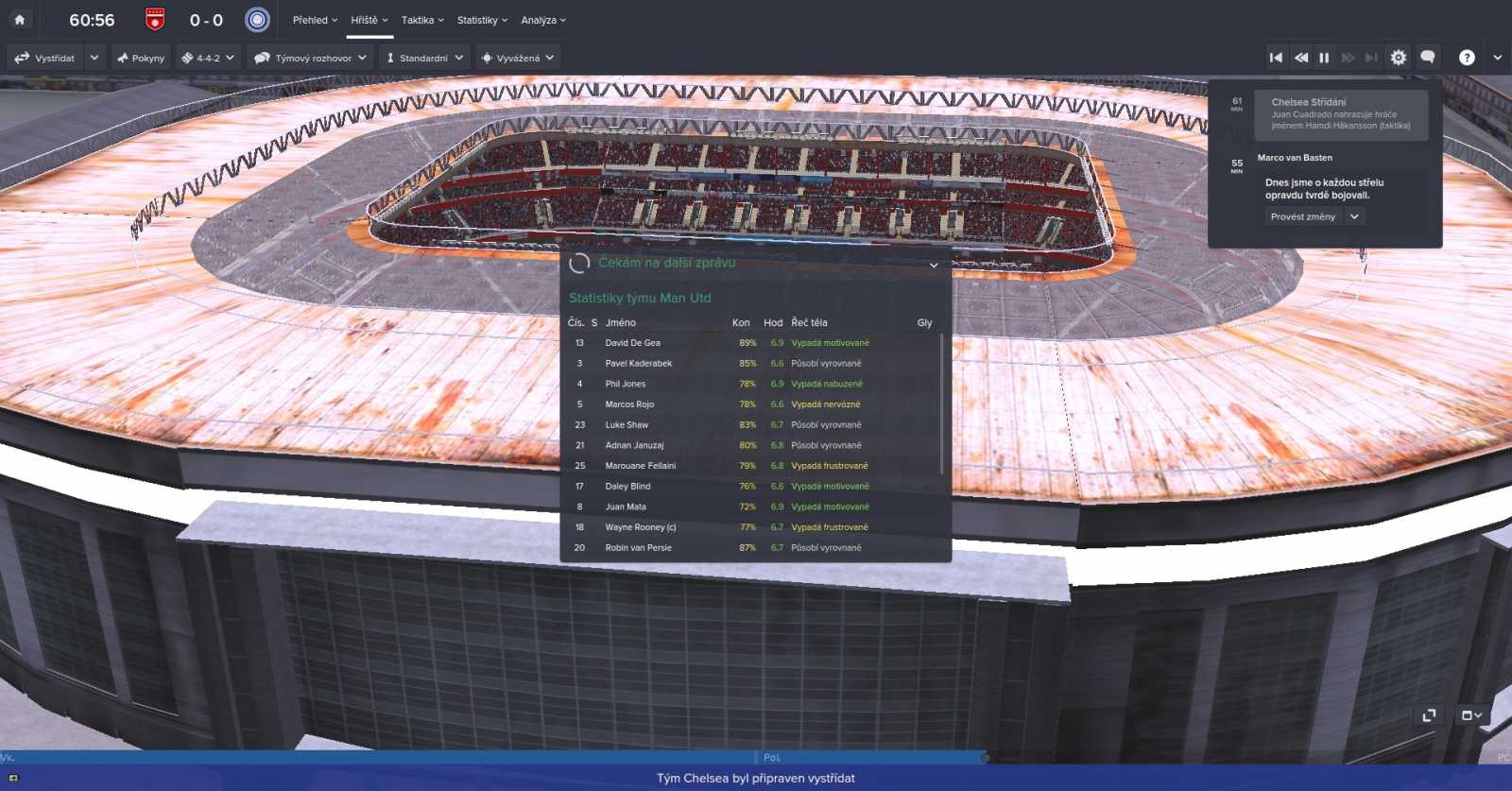Open the Analýza menu

coord(543,20)
